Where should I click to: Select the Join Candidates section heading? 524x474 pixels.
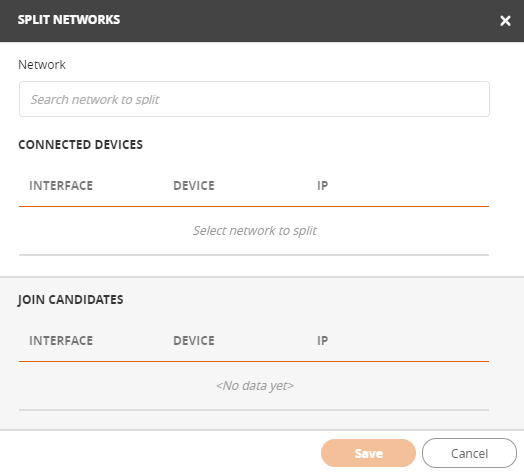[71, 300]
